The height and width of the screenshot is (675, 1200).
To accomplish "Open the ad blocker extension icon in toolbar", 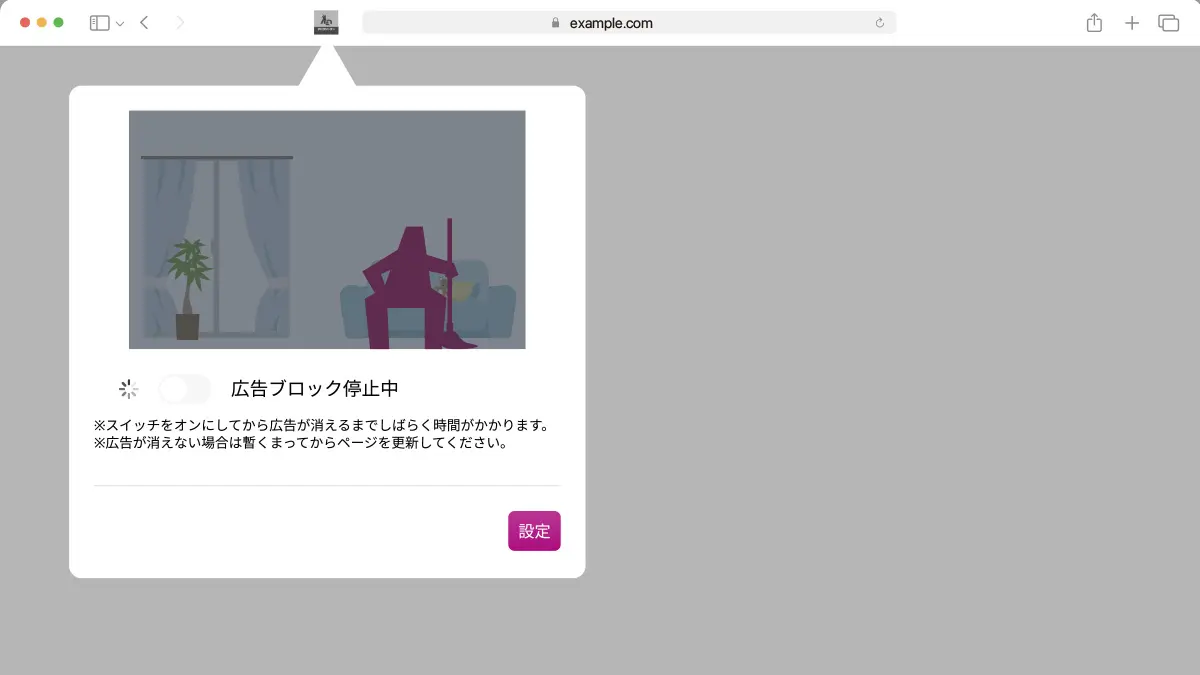I will point(328,22).
